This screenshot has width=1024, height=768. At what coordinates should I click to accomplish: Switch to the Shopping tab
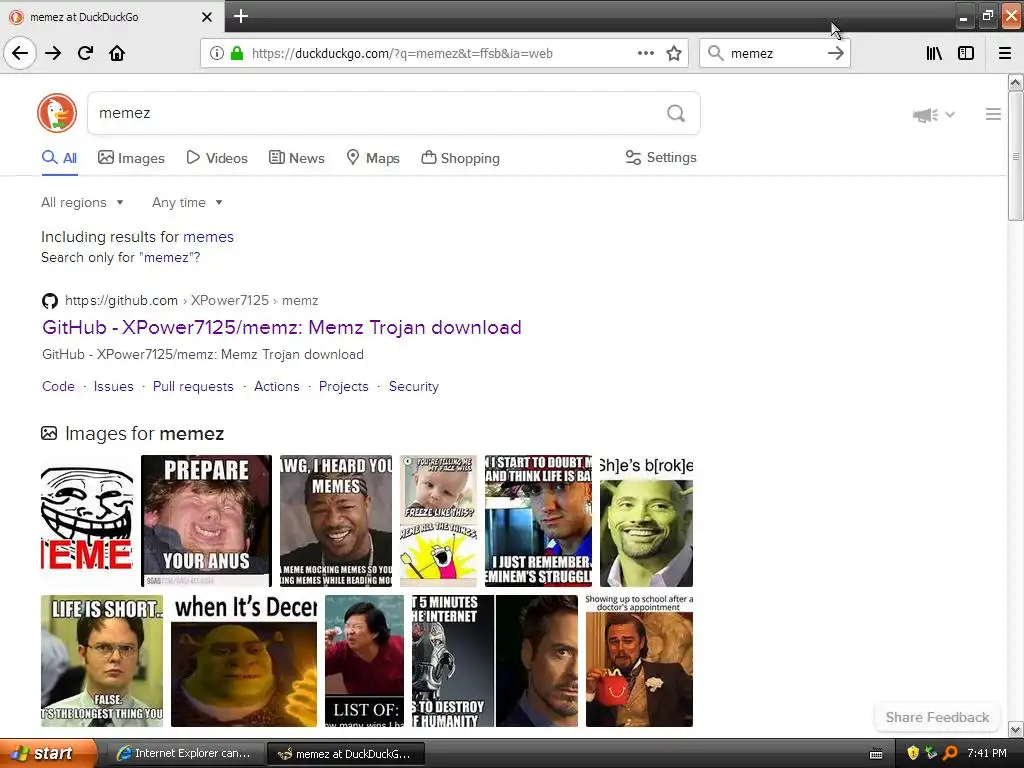pos(460,158)
